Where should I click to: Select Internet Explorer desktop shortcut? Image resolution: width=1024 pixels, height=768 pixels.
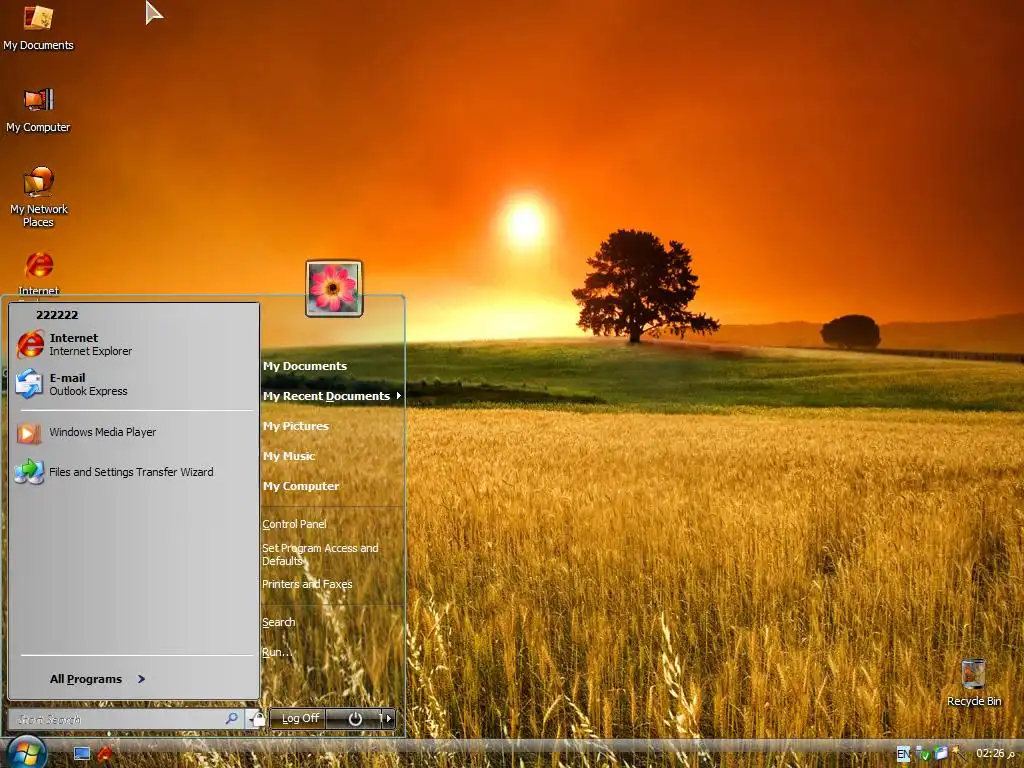[x=38, y=273]
